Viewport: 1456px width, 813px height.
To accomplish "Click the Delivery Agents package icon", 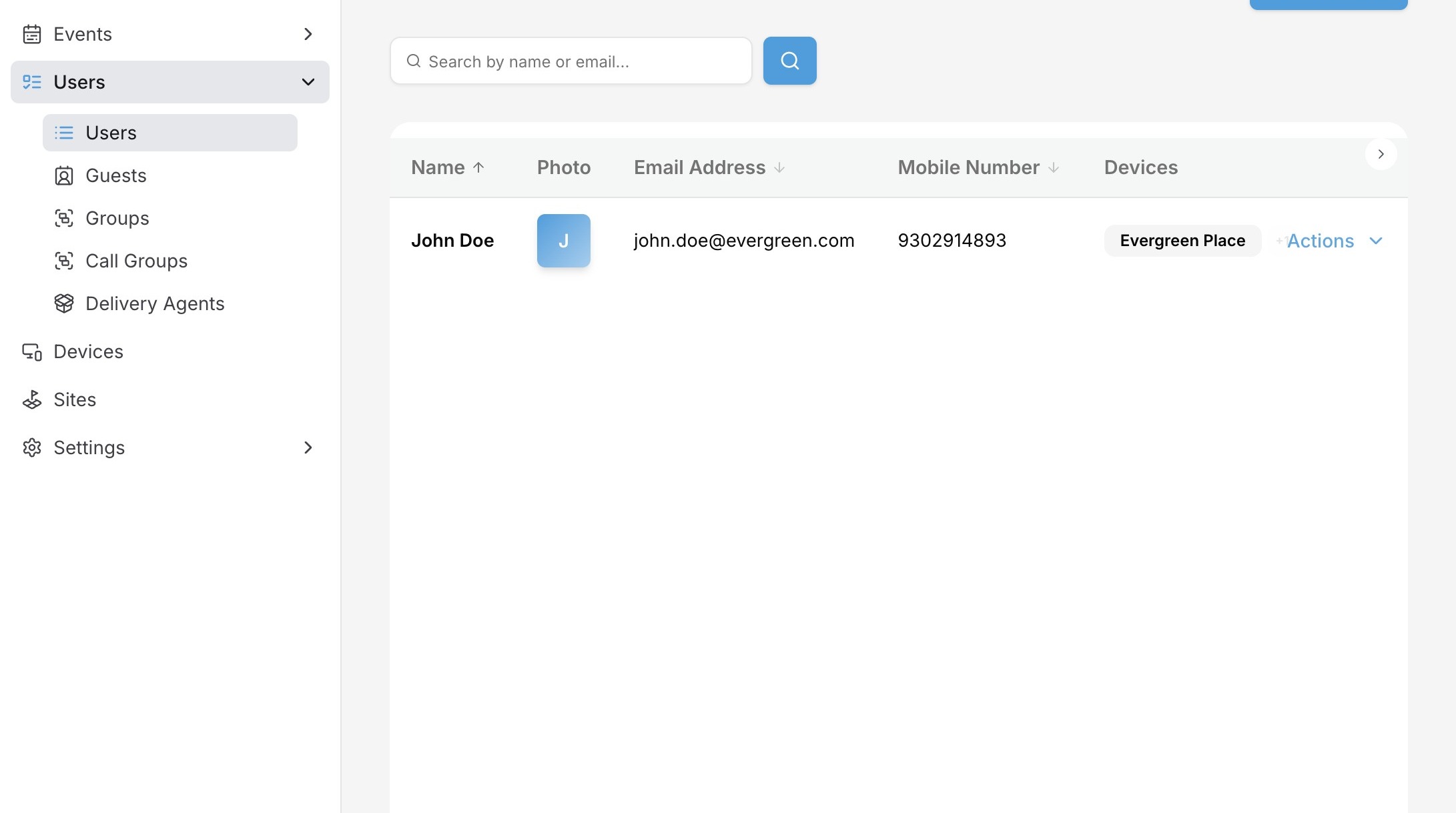I will coord(63,303).
